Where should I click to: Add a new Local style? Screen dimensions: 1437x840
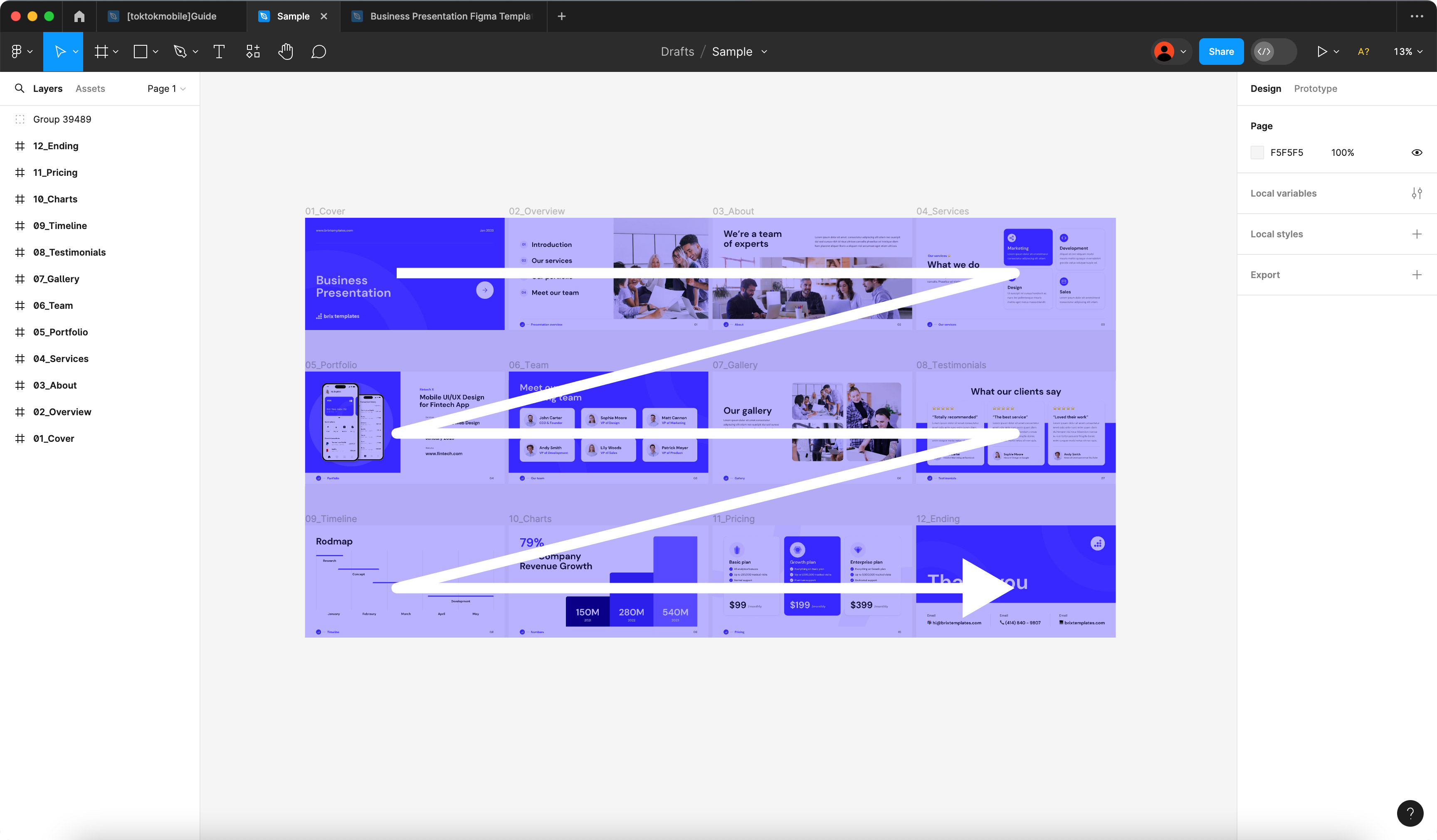[1417, 234]
